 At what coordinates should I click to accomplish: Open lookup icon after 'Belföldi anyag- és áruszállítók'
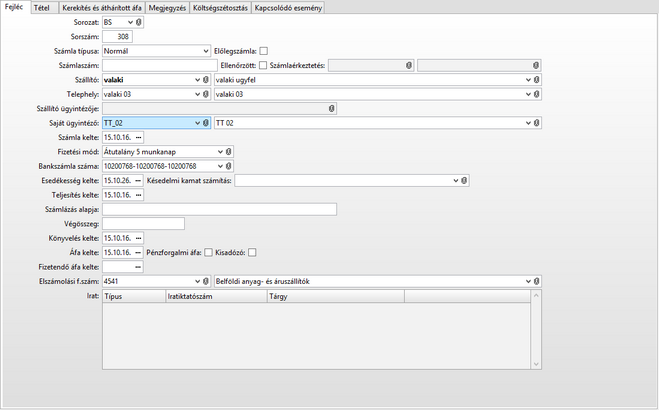coord(536,281)
